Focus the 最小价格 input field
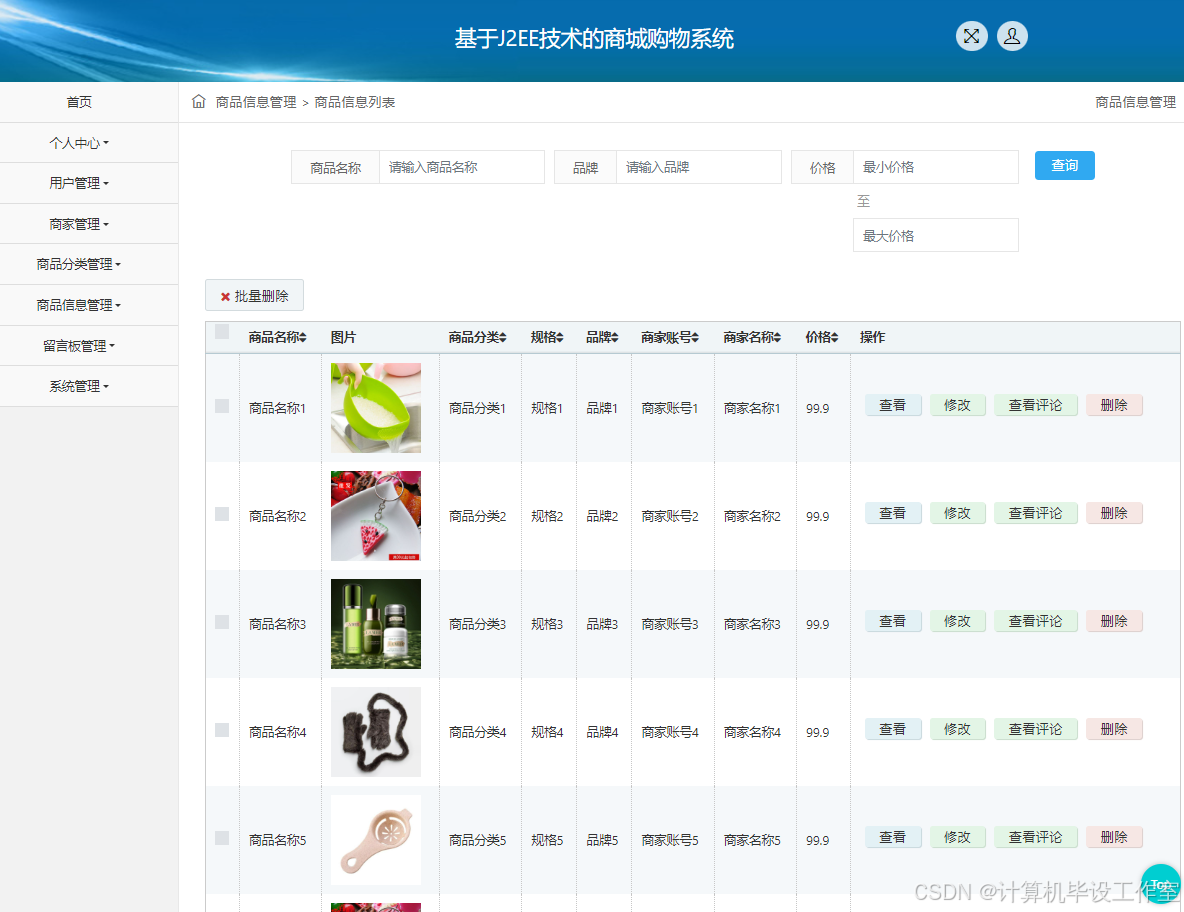1184x912 pixels. (936, 167)
